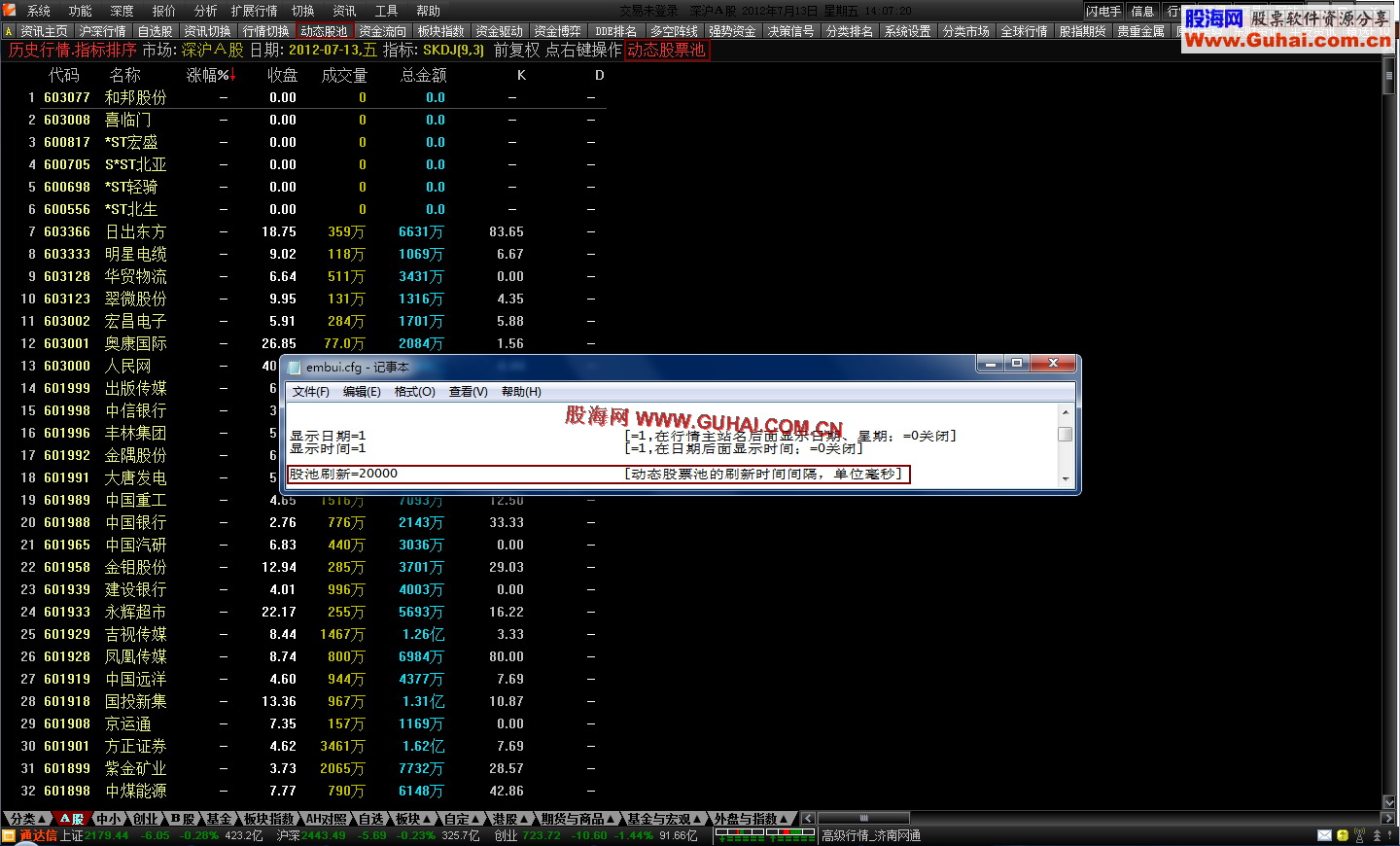This screenshot has width=1400, height=846.
Task: Click the yellow smiley icon in status bar
Action: [1342, 835]
